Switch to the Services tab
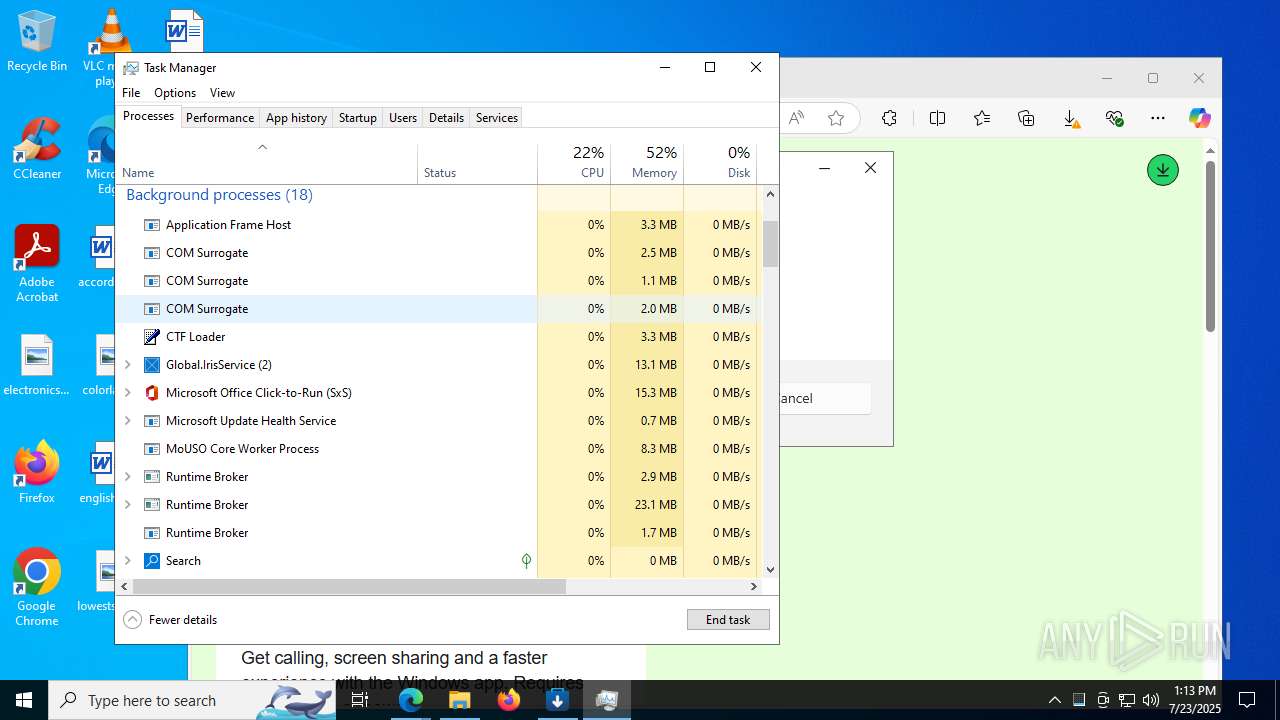1280x720 pixels. [x=497, y=118]
